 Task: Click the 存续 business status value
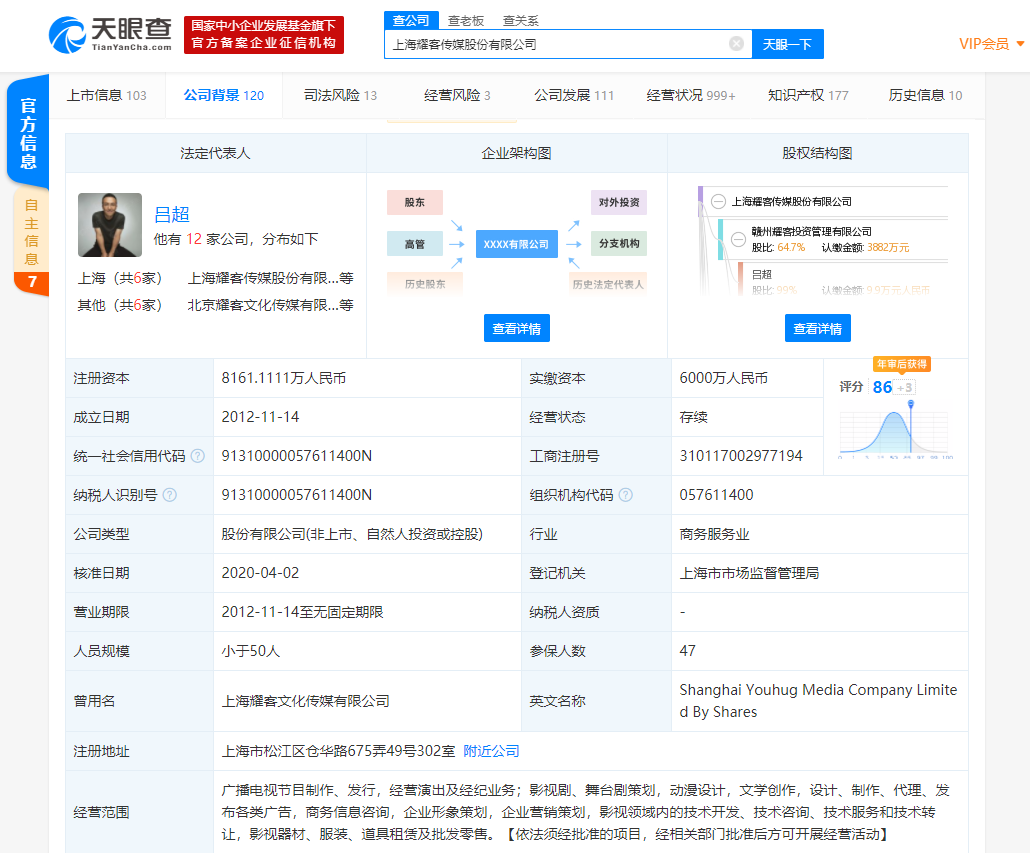[693, 417]
